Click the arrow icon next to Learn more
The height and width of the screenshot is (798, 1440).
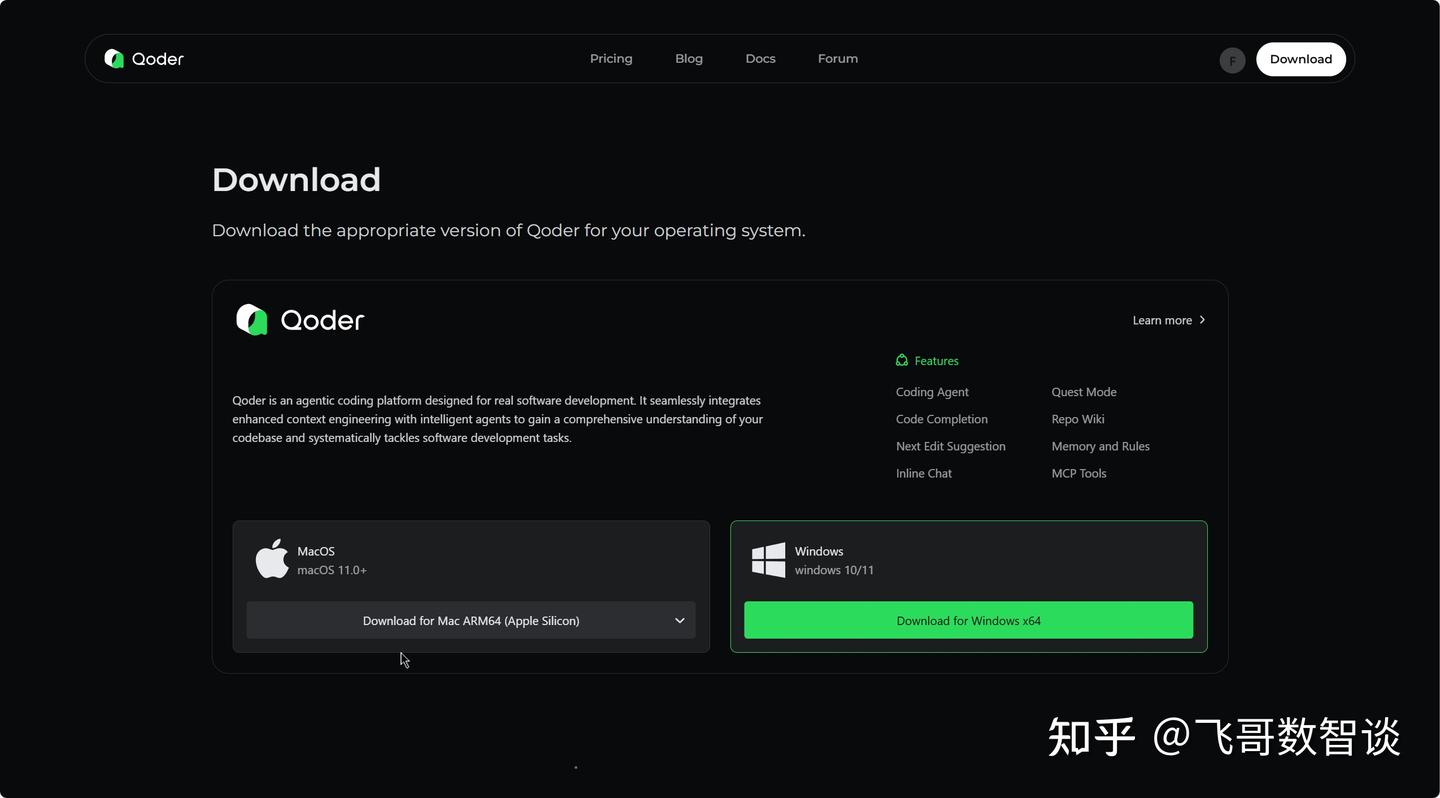pyautogui.click(x=1202, y=320)
